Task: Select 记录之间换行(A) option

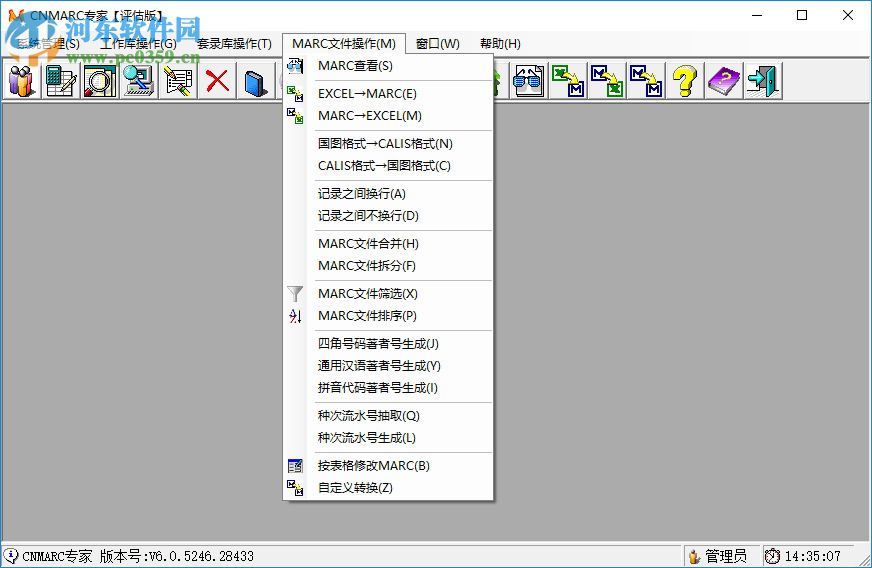Action: (388, 194)
